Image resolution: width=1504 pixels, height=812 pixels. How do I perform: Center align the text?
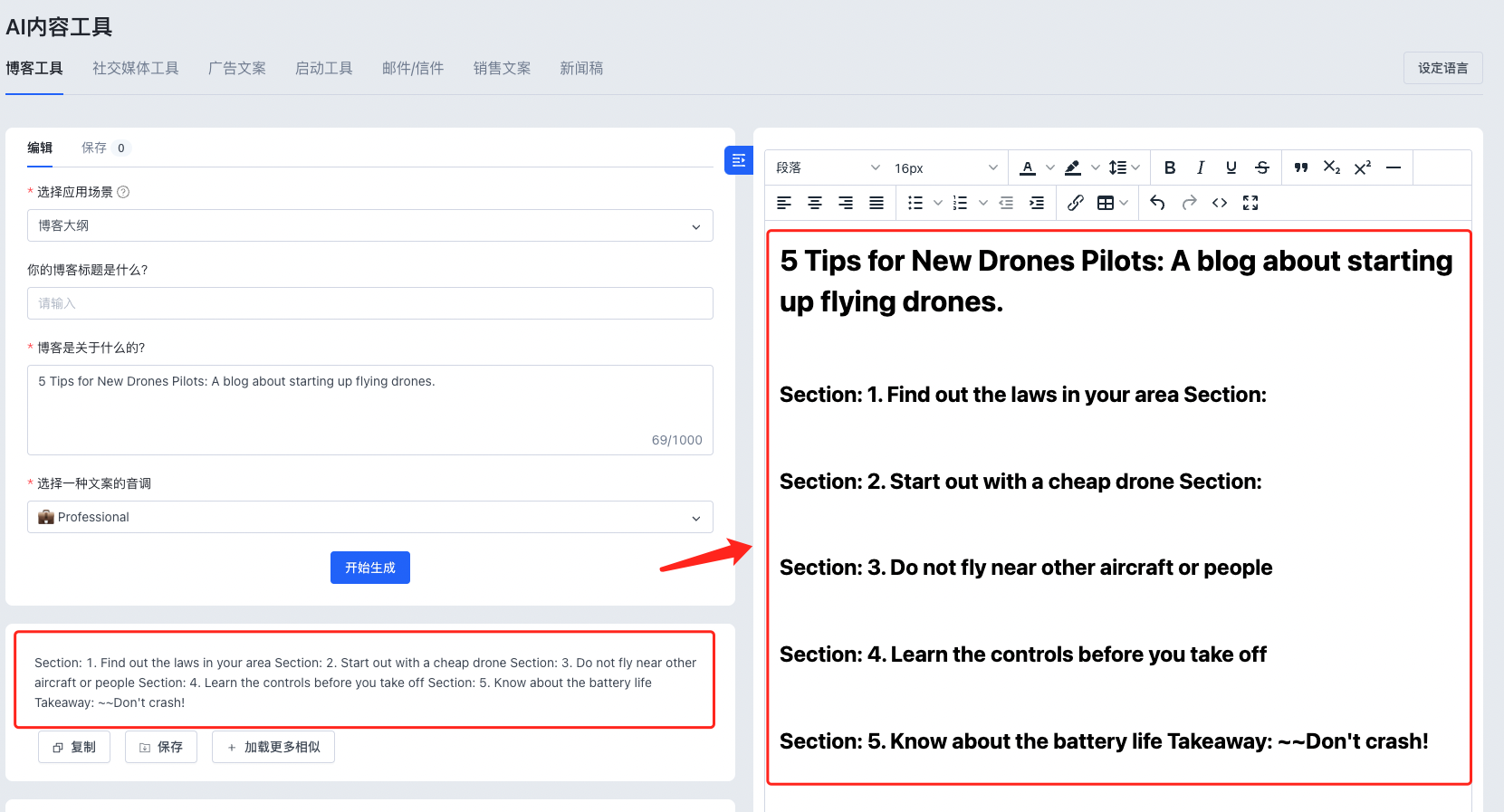[815, 203]
